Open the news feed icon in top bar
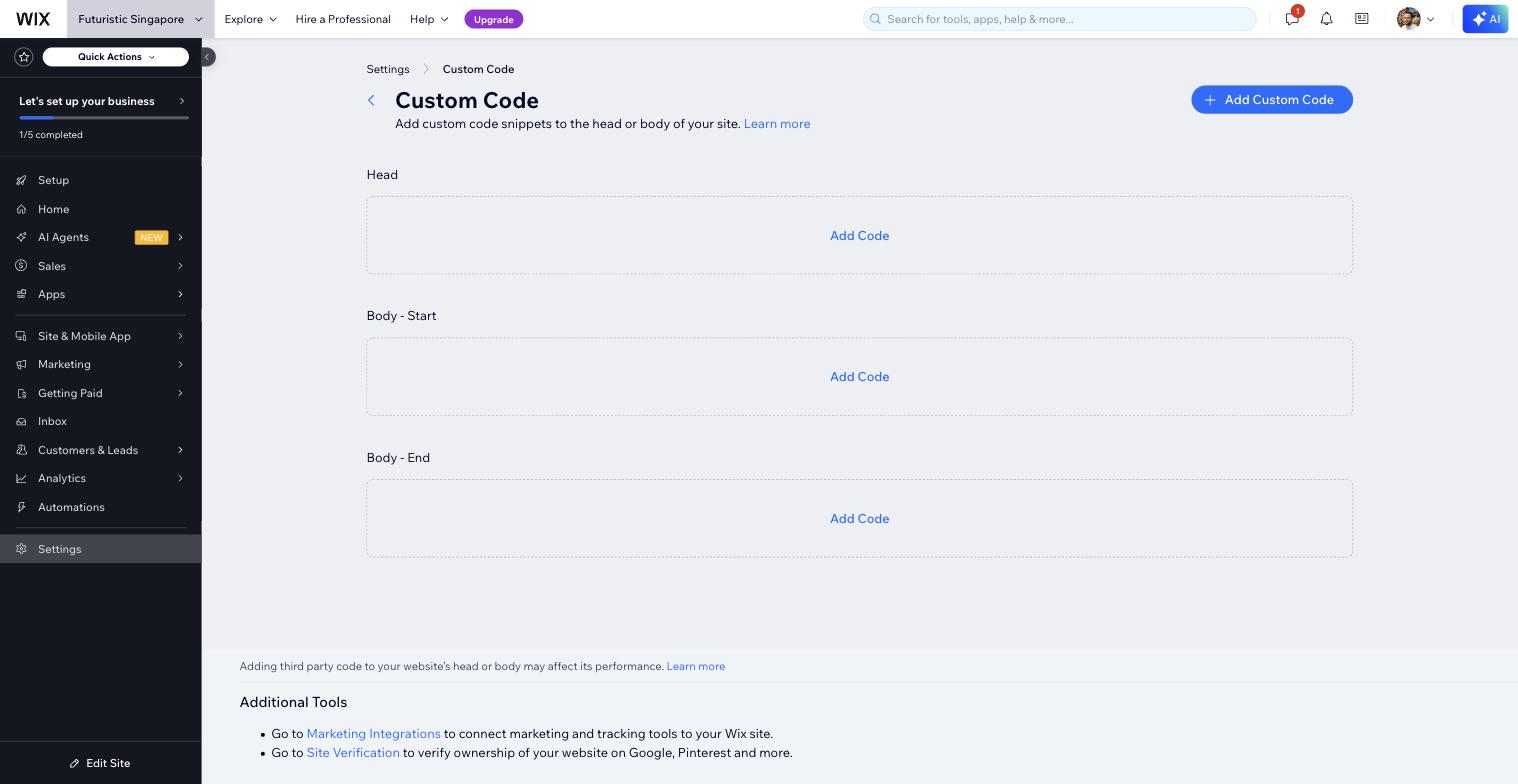This screenshot has height=784, width=1518. tap(1361, 19)
